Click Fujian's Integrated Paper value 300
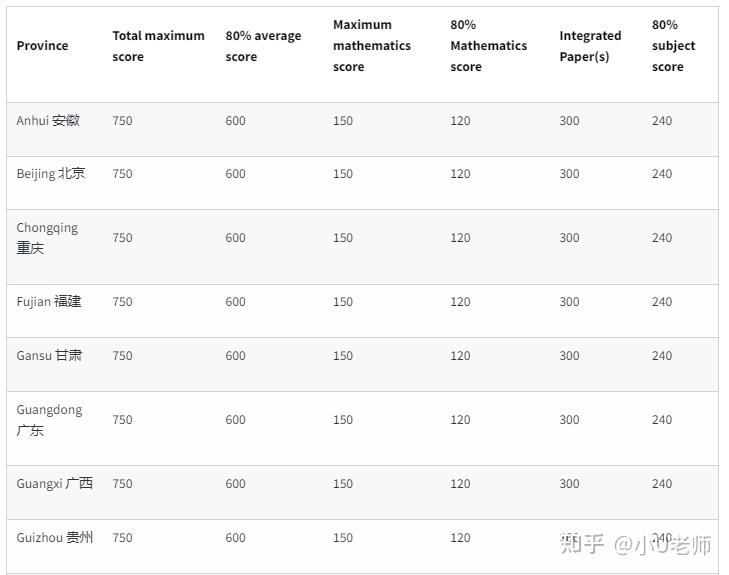The image size is (729, 575). point(569,302)
